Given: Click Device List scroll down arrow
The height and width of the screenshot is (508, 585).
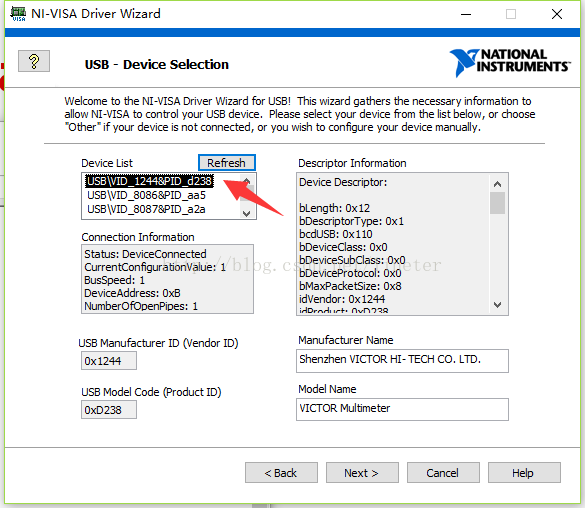Looking at the screenshot, I should tap(247, 213).
